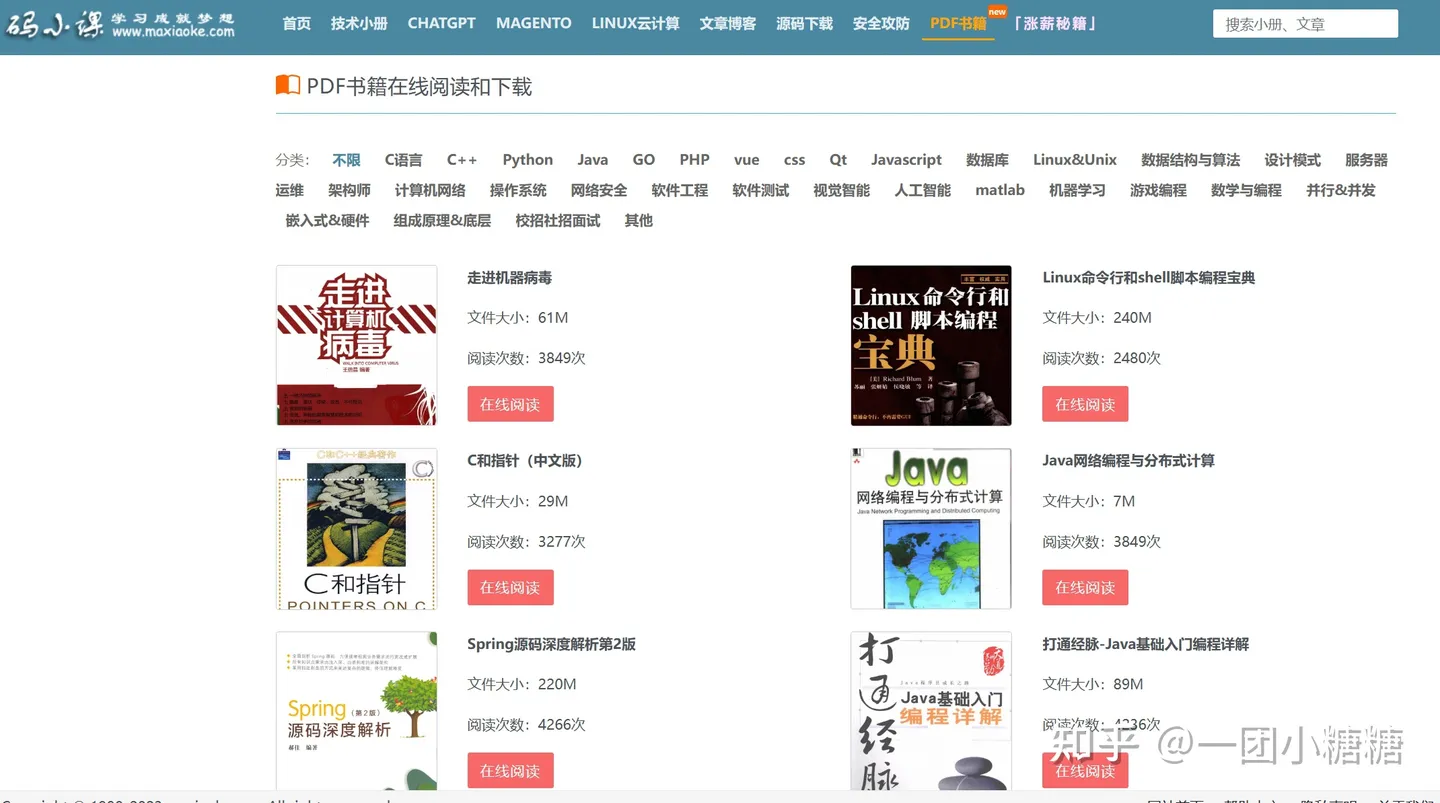
Task: Filter by 运维 category
Action: coord(290,190)
